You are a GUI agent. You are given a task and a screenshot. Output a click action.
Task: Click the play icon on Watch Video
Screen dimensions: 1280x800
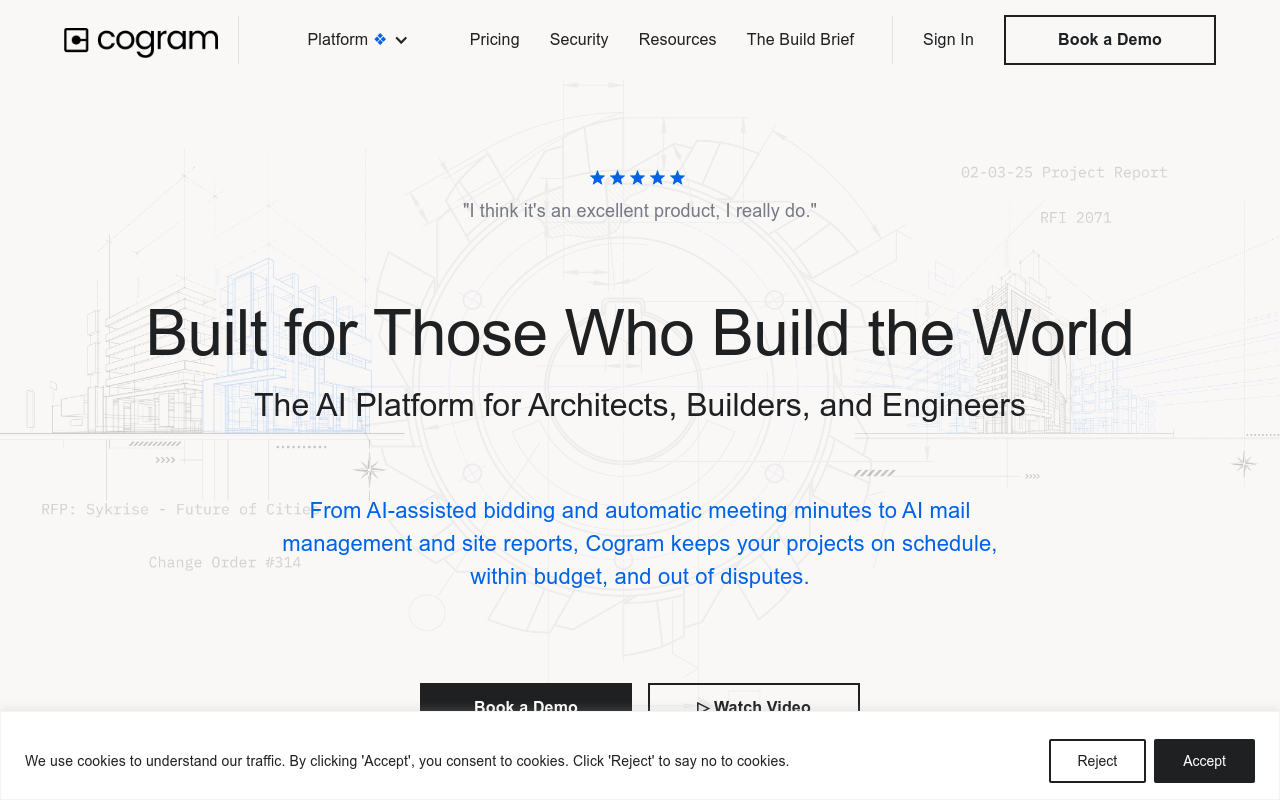703,707
